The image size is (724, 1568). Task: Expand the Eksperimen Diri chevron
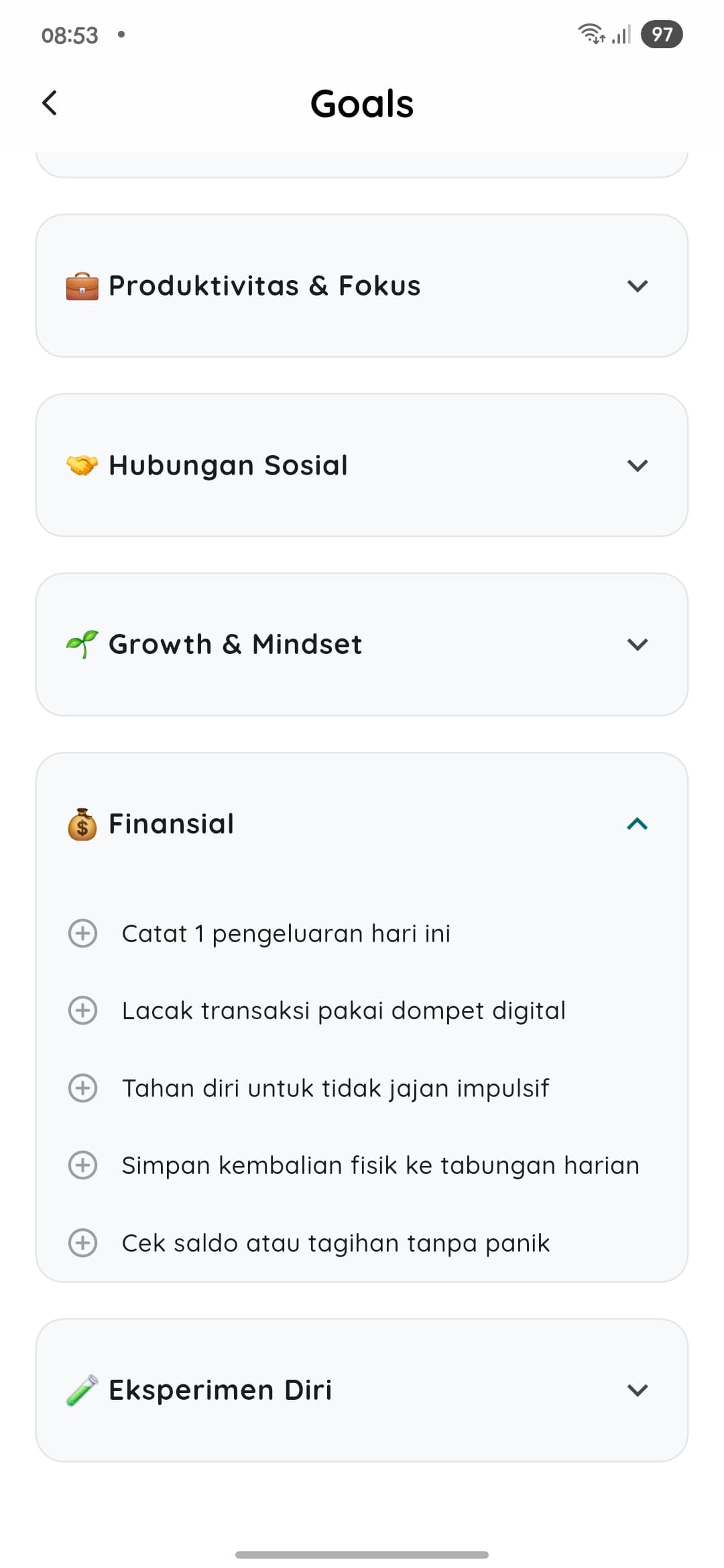(x=638, y=1390)
